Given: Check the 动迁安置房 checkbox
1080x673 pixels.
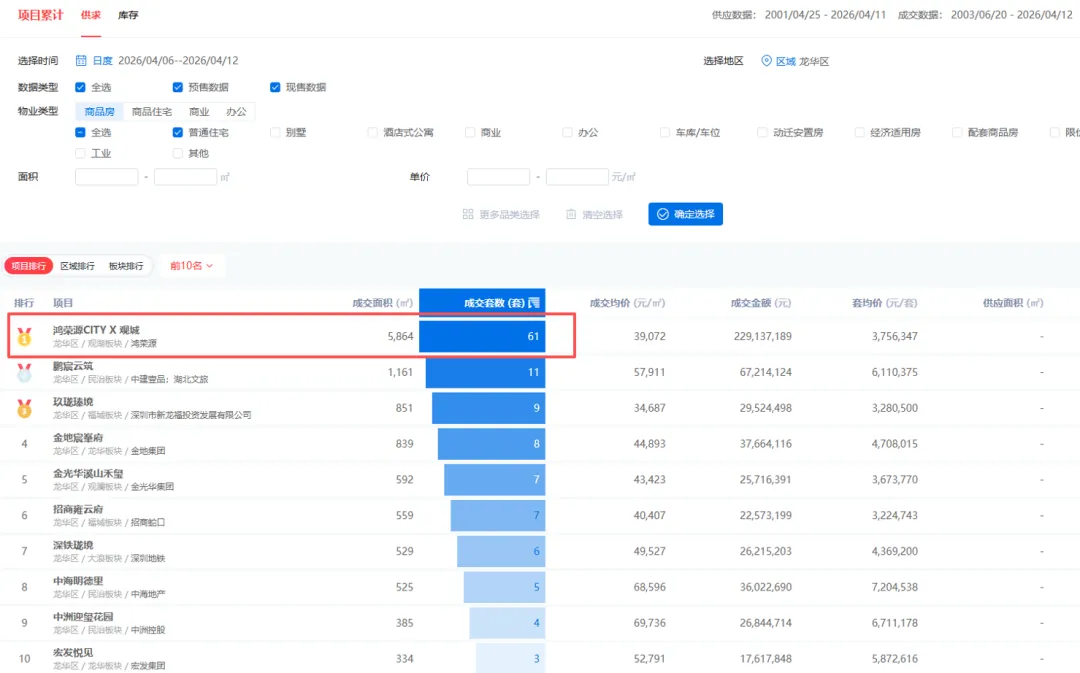Looking at the screenshot, I should coord(762,132).
